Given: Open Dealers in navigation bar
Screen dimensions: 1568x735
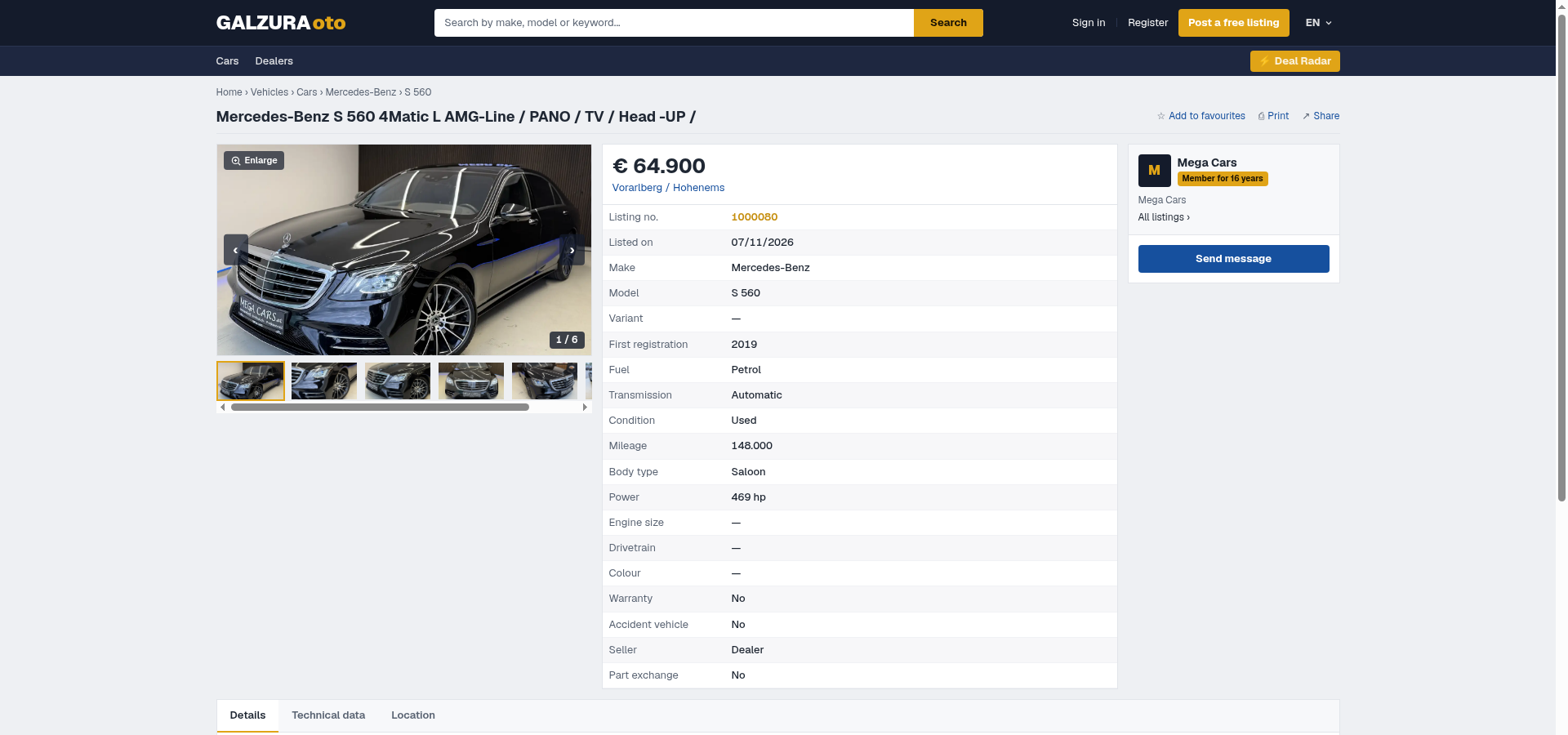Looking at the screenshot, I should [x=274, y=61].
